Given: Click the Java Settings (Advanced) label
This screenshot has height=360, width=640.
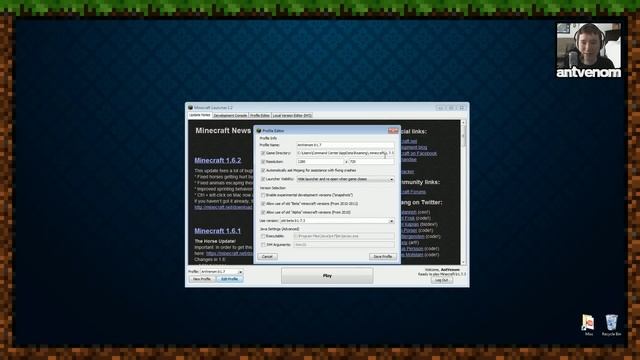Looking at the screenshot, I should tap(280, 229).
